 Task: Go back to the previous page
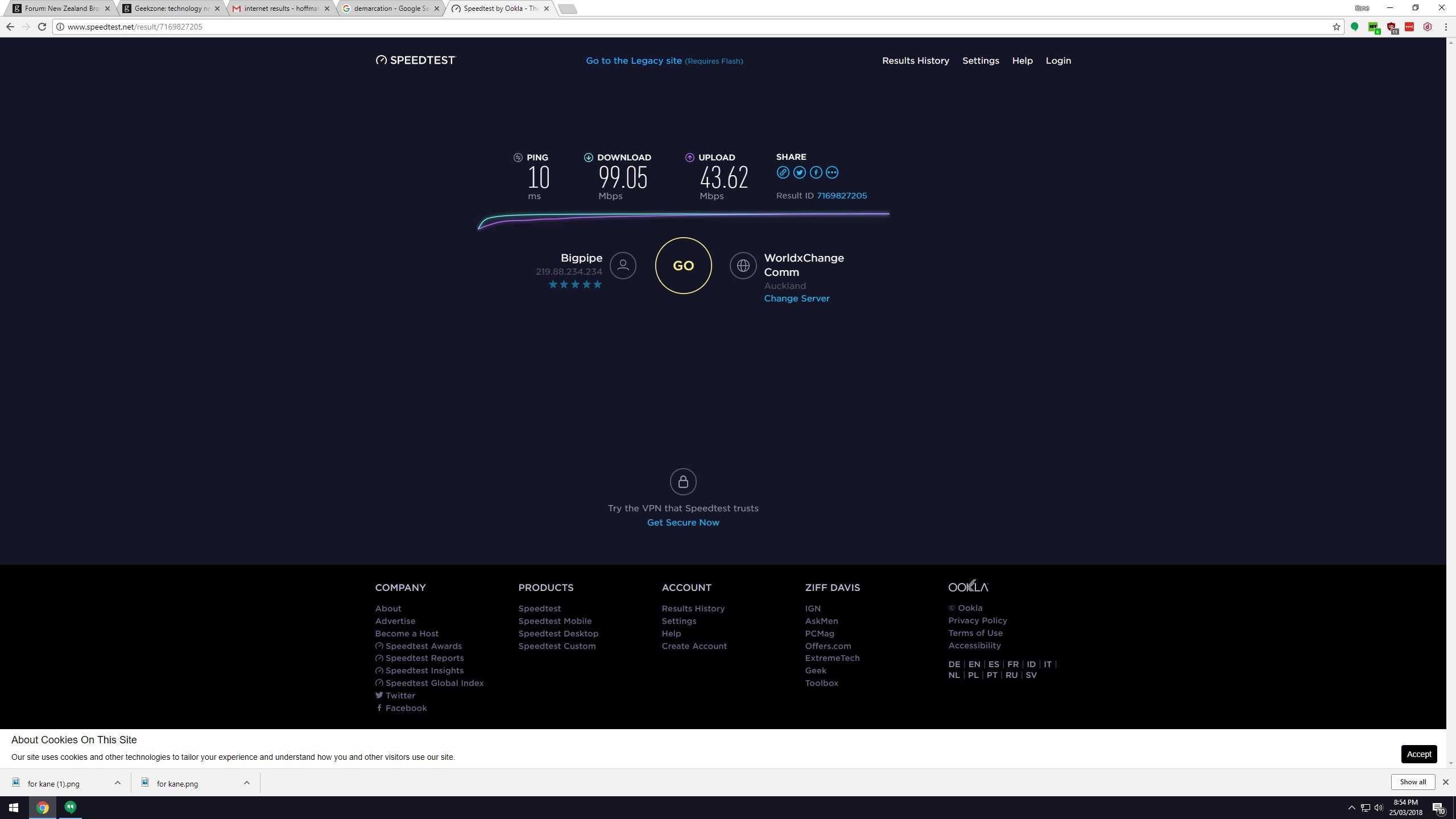tap(10, 27)
